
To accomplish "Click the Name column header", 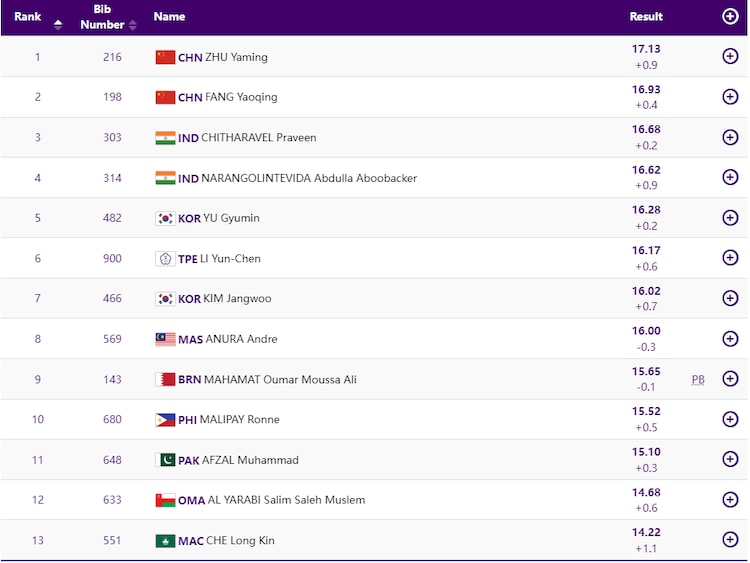I will [169, 17].
